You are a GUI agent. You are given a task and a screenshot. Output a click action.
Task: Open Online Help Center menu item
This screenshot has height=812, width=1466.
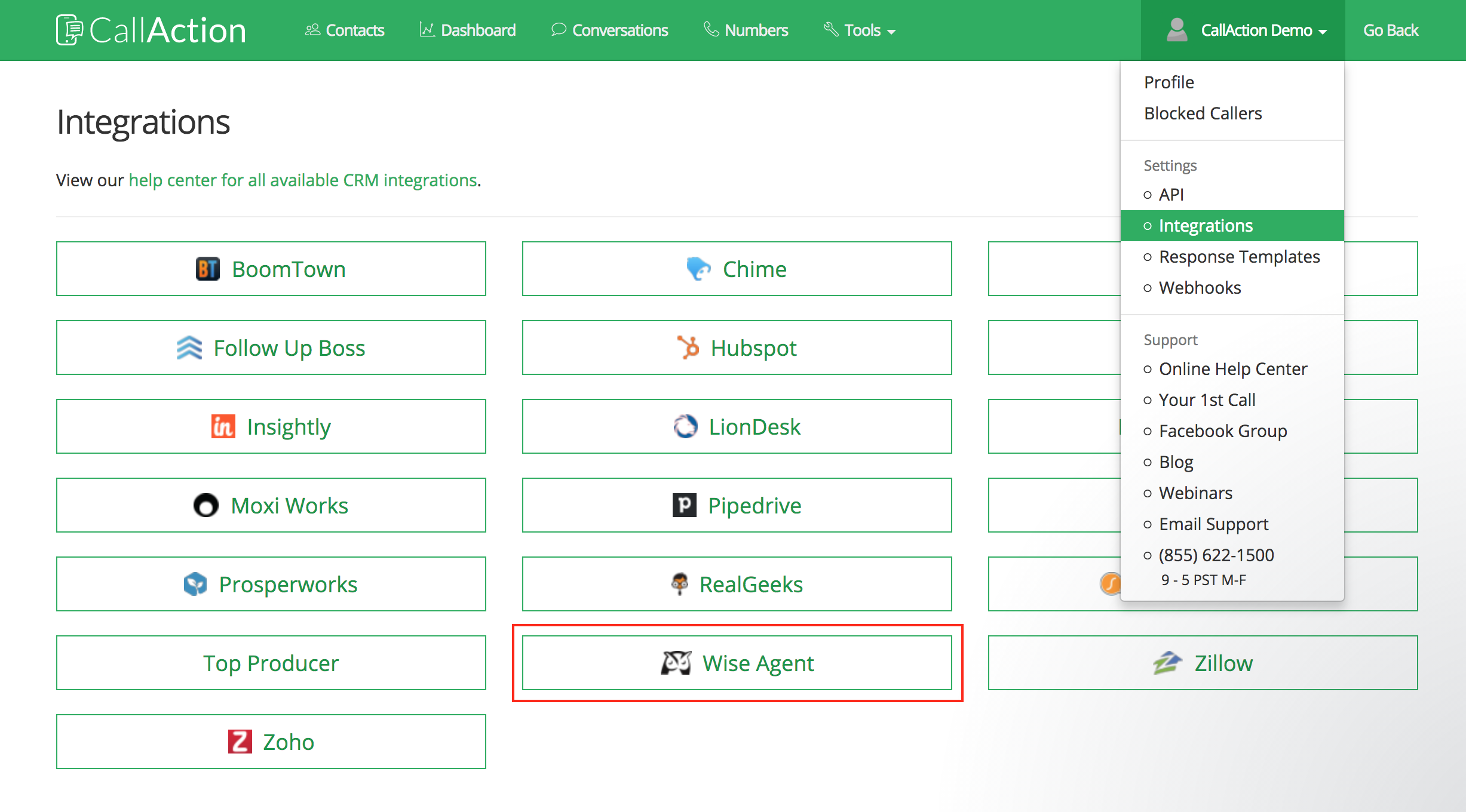tap(1232, 369)
